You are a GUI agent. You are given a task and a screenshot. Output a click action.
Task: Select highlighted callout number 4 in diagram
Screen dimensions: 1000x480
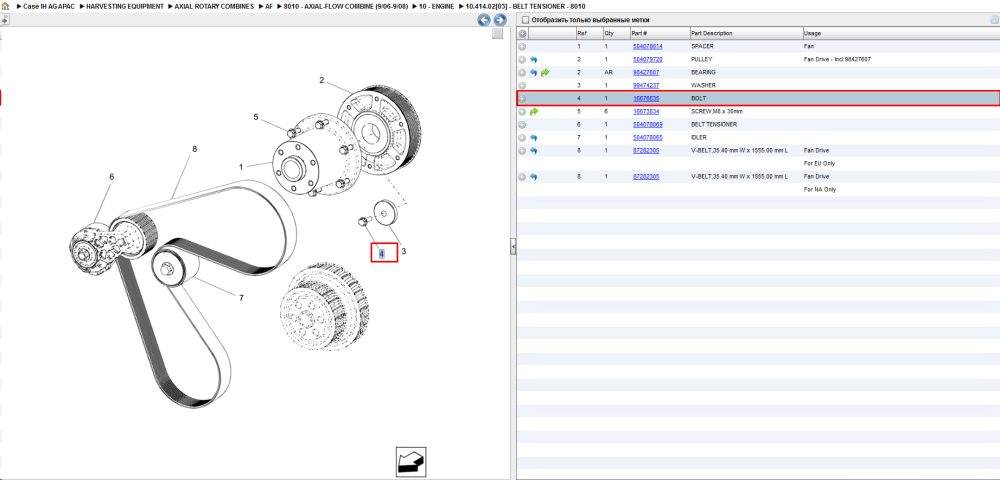pos(381,254)
